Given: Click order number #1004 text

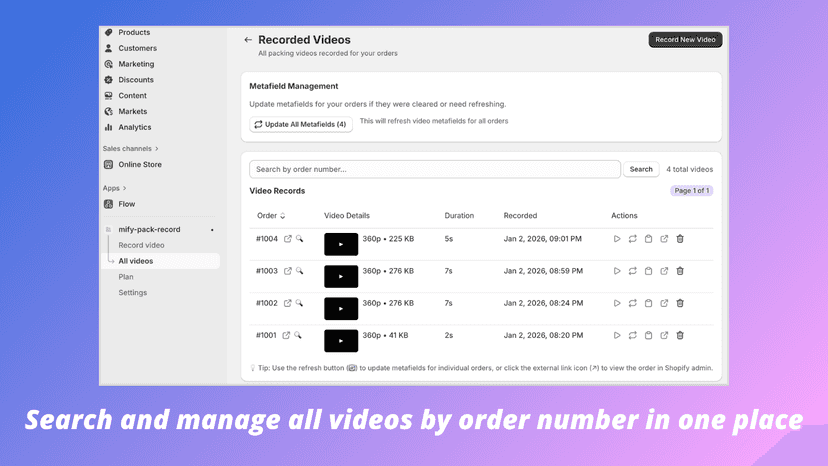Looking at the screenshot, I should tap(267, 239).
